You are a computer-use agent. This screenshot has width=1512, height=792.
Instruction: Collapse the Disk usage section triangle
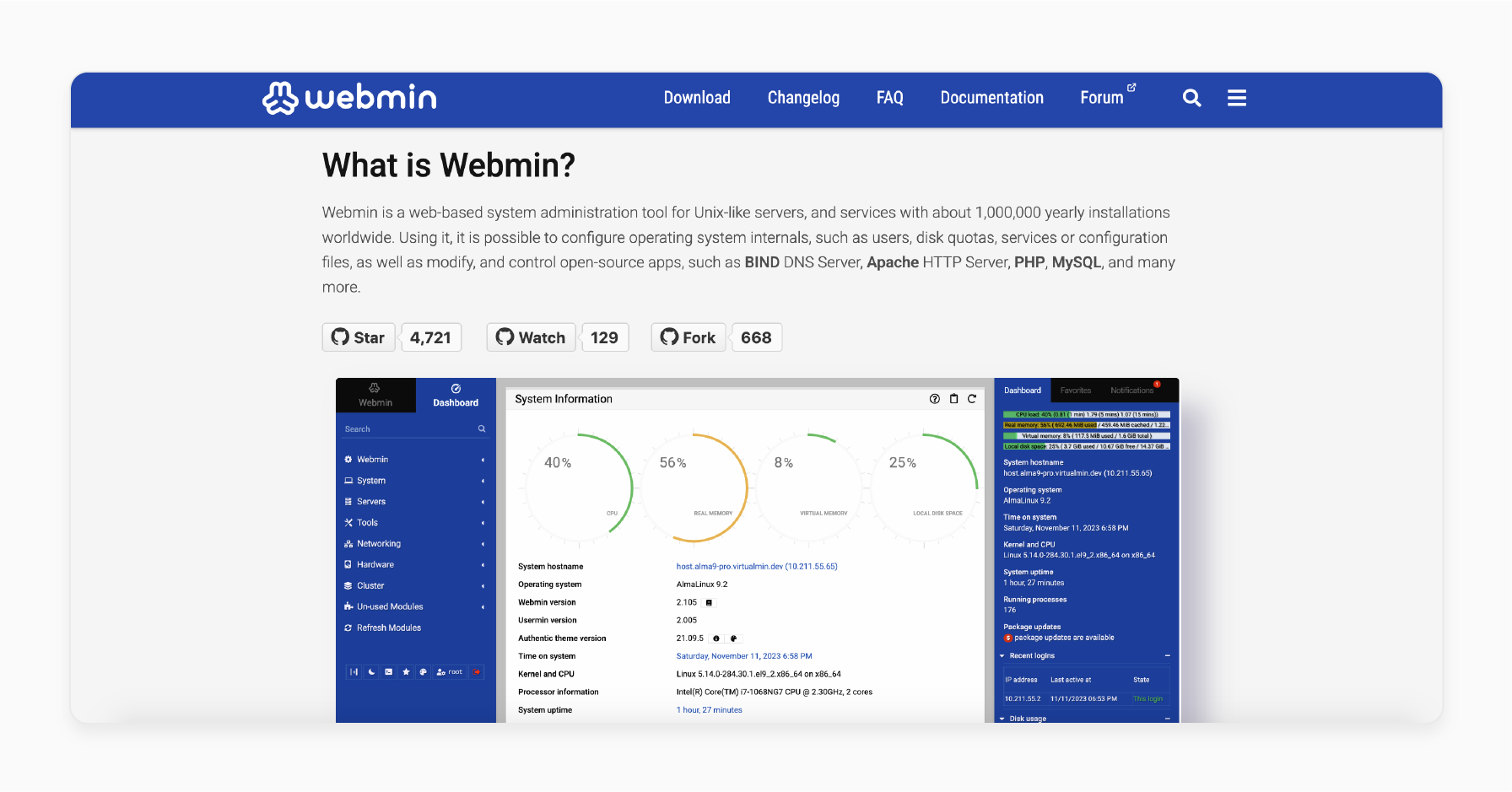tap(1002, 719)
